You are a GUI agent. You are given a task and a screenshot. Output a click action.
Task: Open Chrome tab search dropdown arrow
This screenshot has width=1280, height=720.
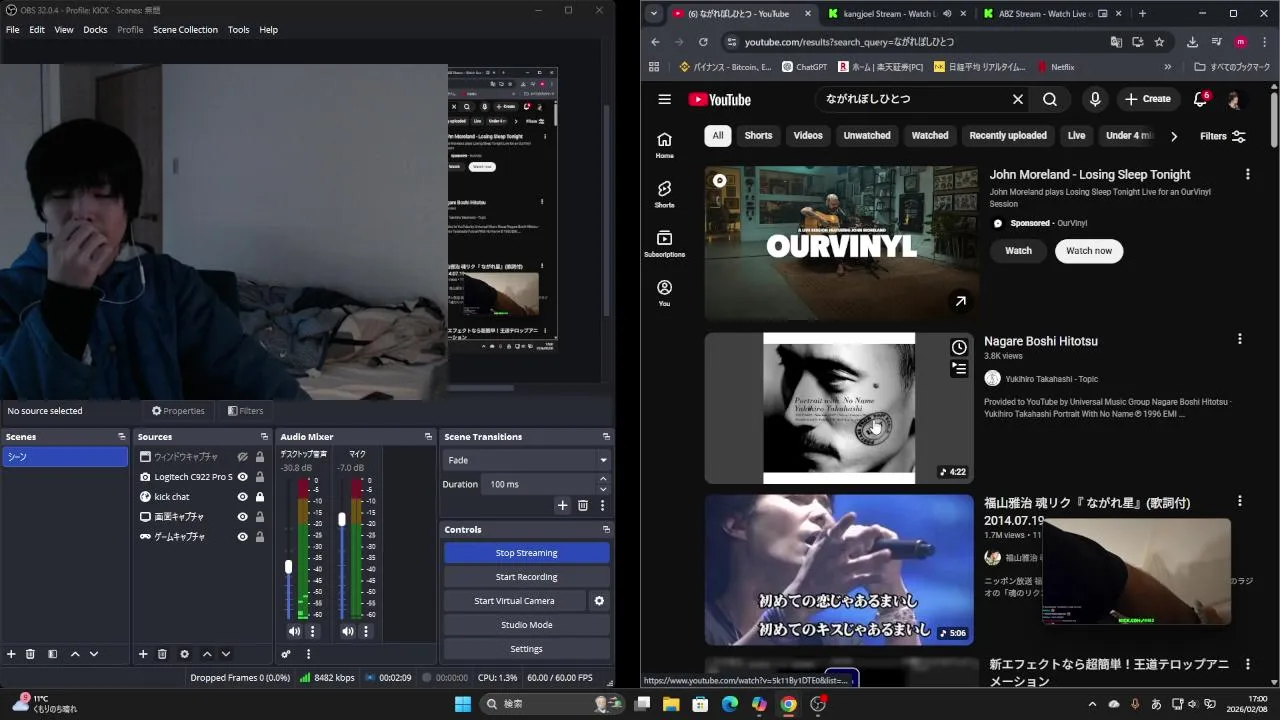(654, 14)
